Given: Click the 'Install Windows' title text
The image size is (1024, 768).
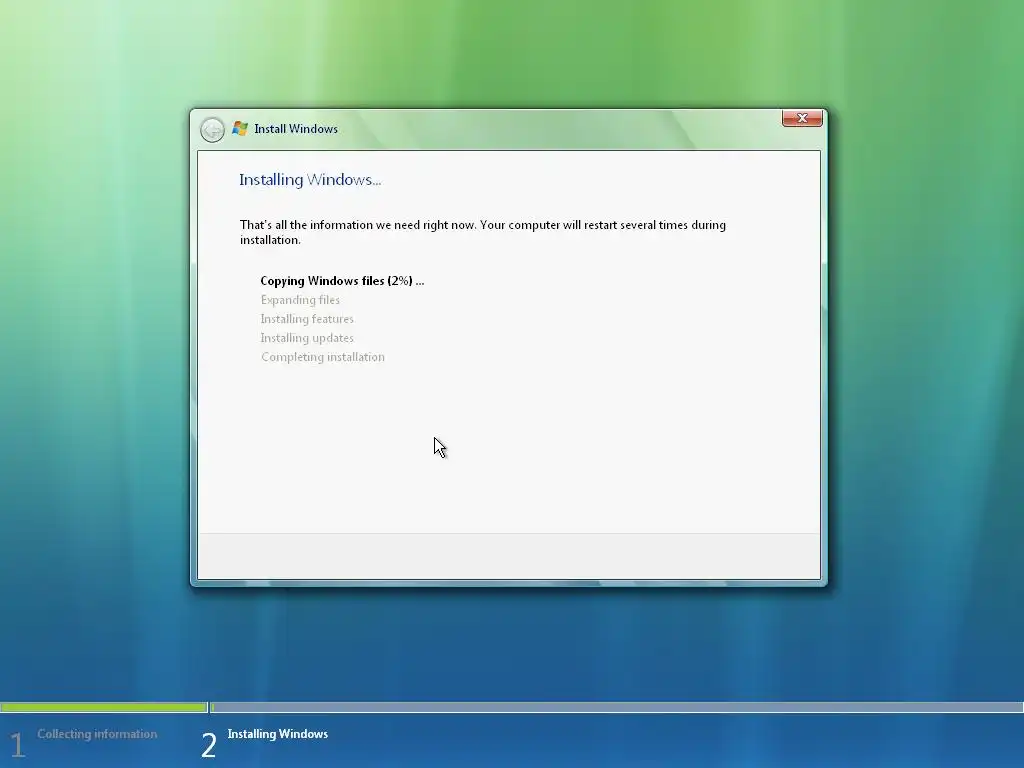Looking at the screenshot, I should coord(296,129).
